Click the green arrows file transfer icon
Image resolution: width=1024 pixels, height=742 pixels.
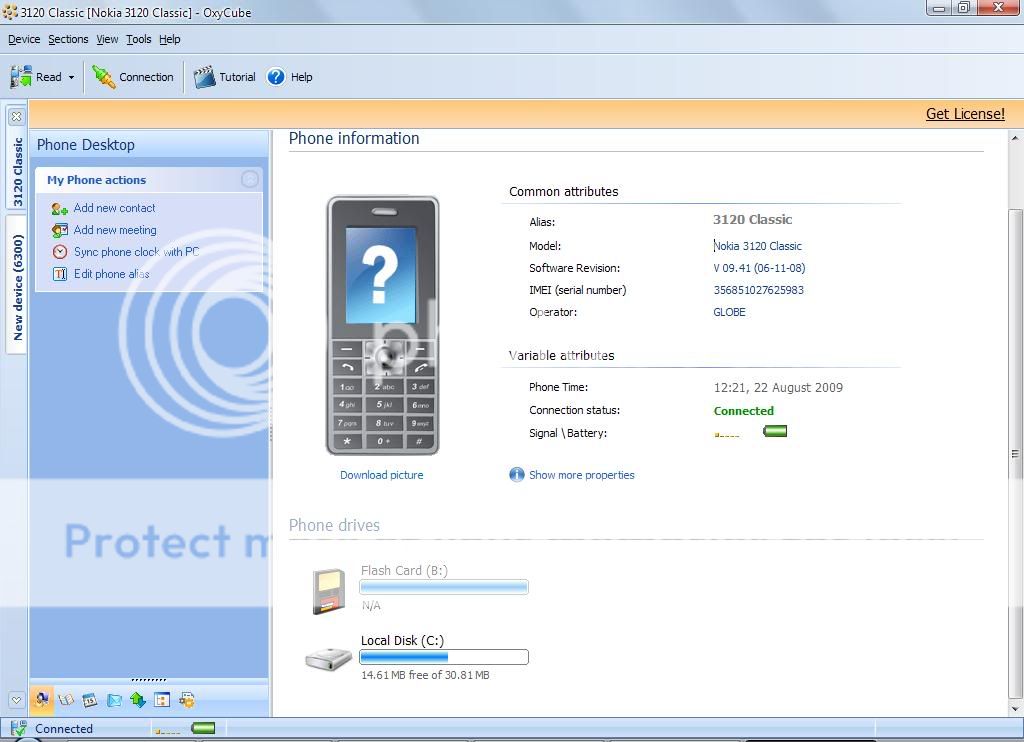coord(138,701)
